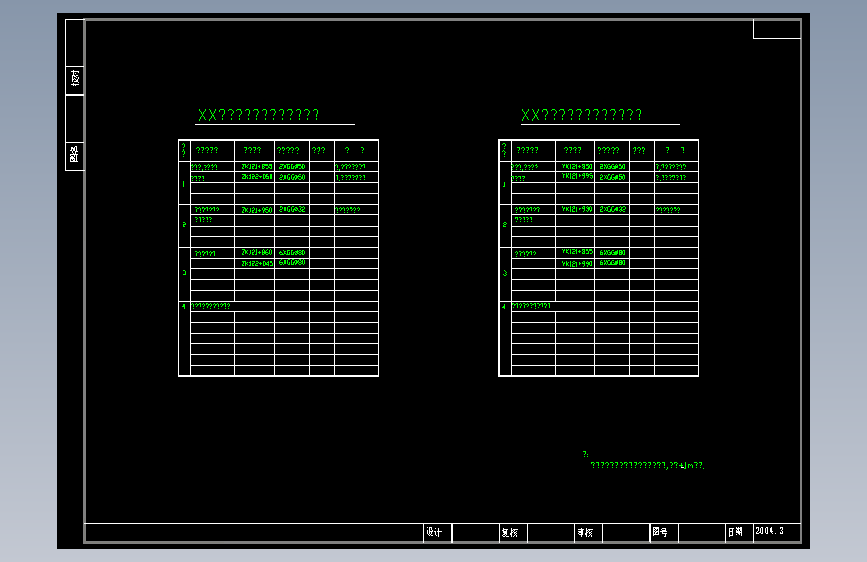
Task: Click the date value 2004.3
Action: click(769, 530)
